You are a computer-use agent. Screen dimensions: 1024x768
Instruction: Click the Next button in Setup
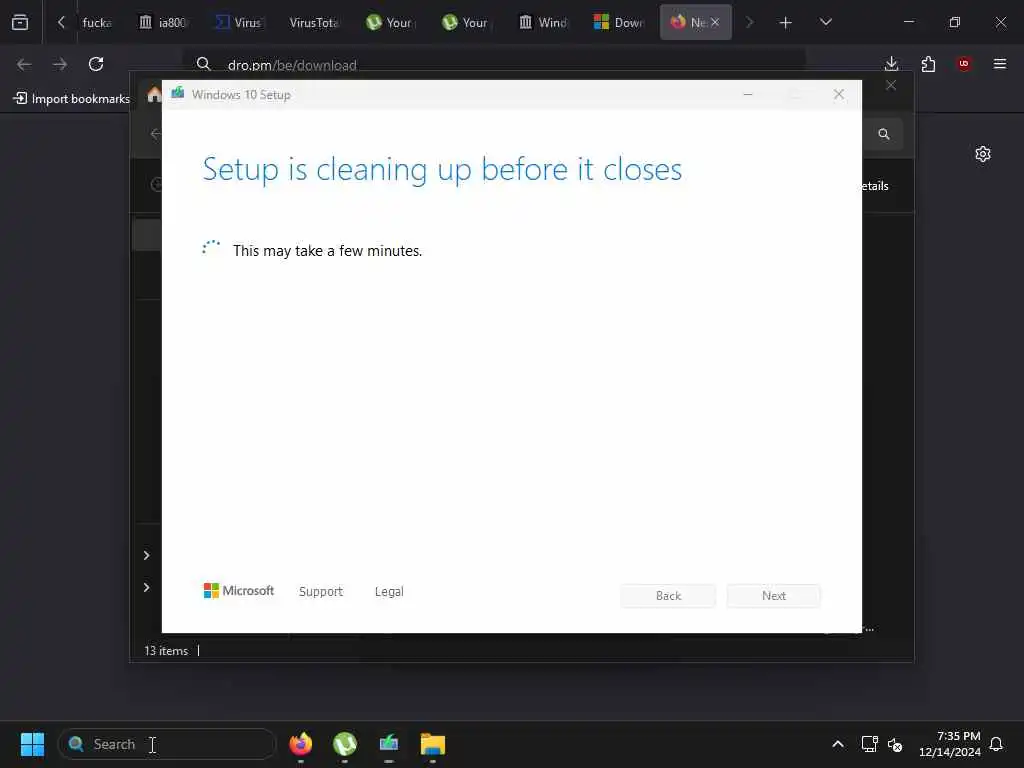(774, 596)
